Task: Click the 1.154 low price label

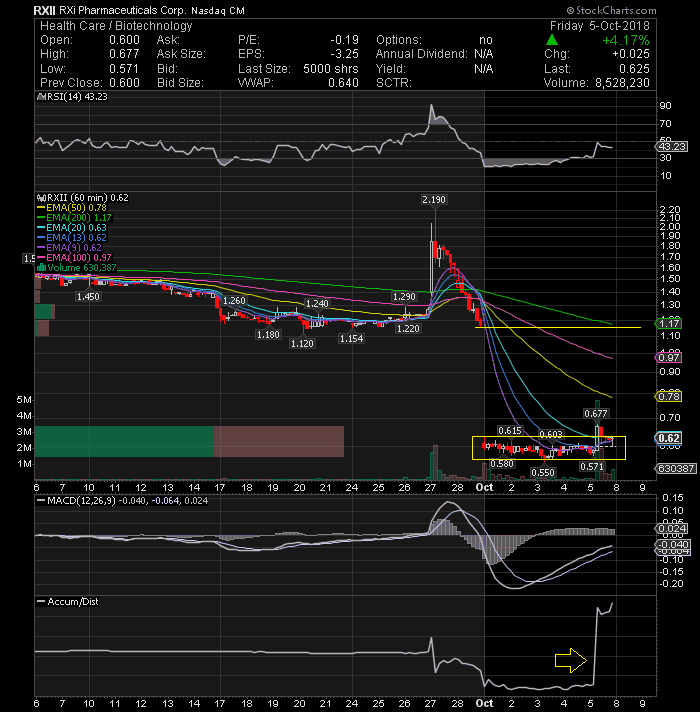Action: tap(351, 339)
